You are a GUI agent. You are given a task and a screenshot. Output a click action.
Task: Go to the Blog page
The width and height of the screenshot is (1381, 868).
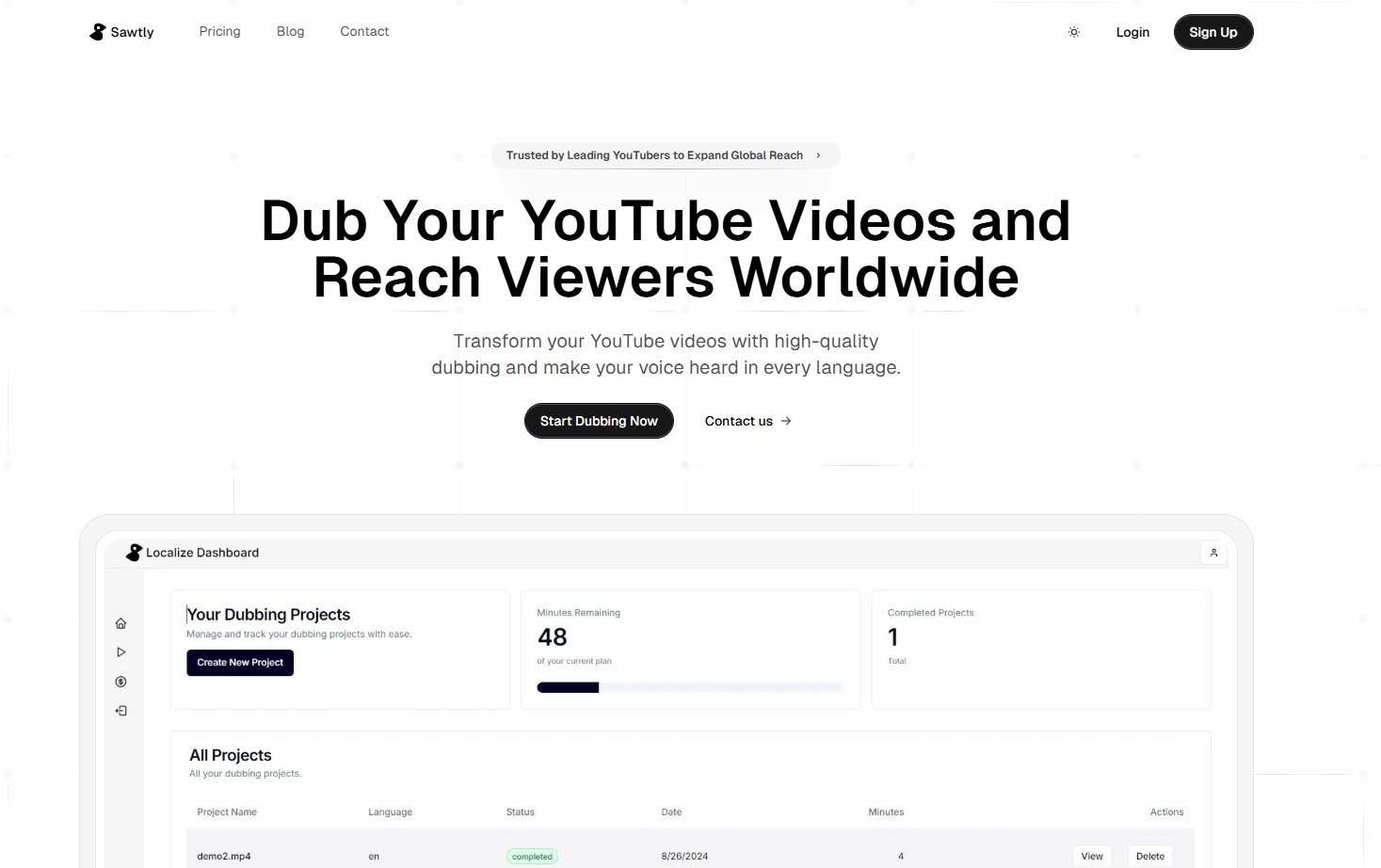(x=290, y=31)
